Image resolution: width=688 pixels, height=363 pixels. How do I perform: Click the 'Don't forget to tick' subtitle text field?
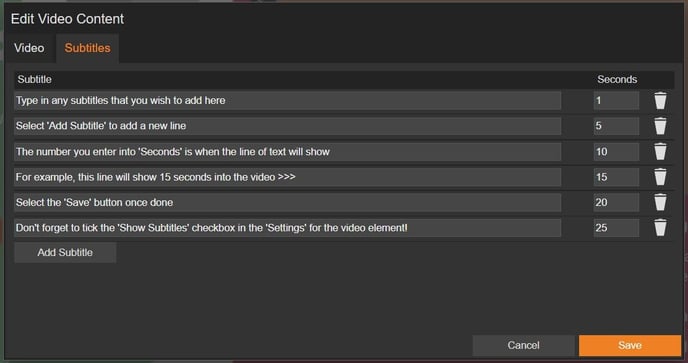point(287,228)
